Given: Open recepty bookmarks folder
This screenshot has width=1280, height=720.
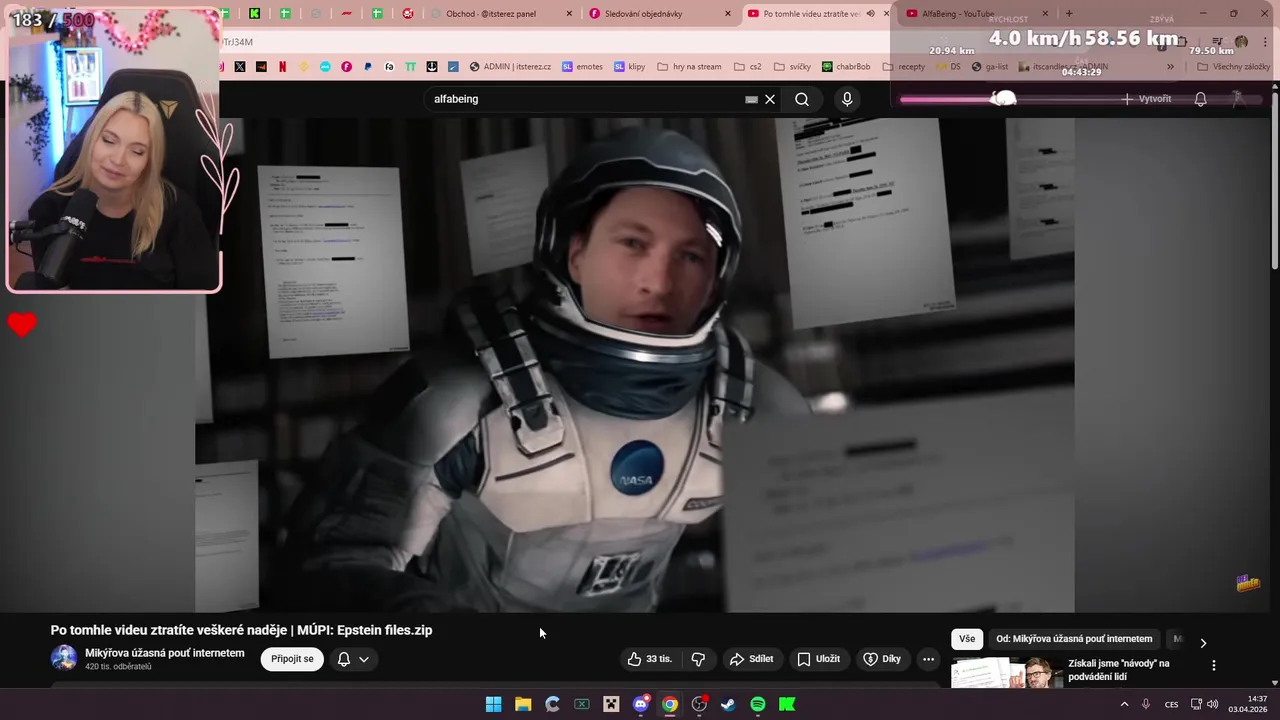Looking at the screenshot, I should [x=904, y=67].
